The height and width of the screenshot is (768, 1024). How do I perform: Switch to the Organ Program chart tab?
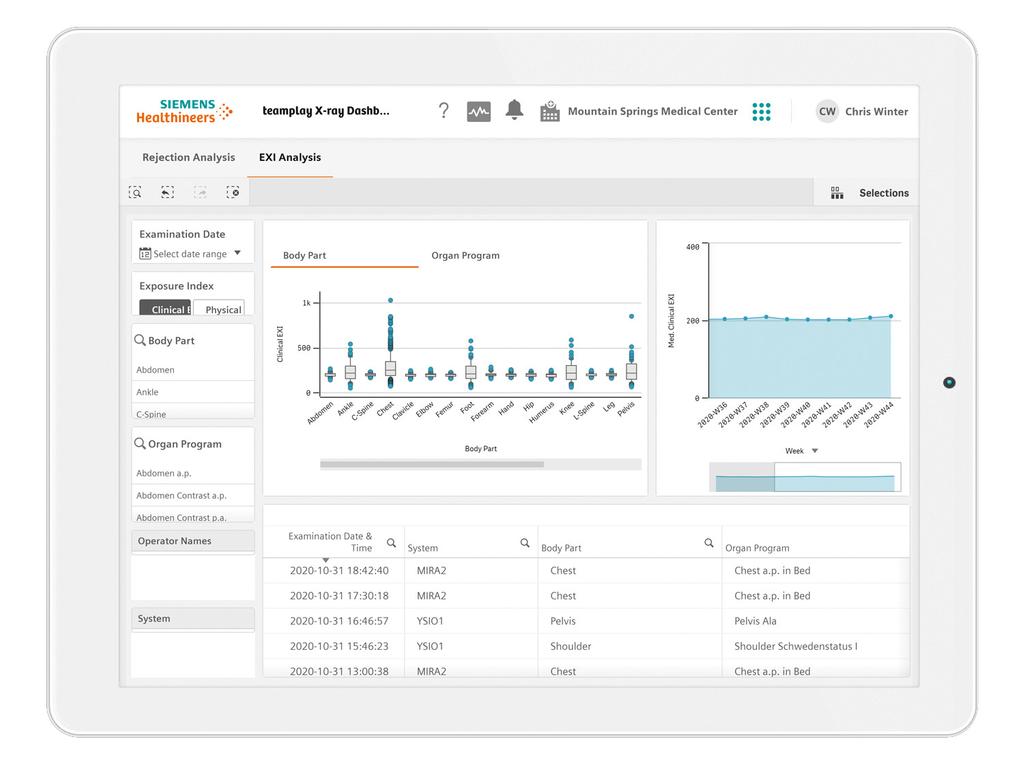(x=465, y=255)
